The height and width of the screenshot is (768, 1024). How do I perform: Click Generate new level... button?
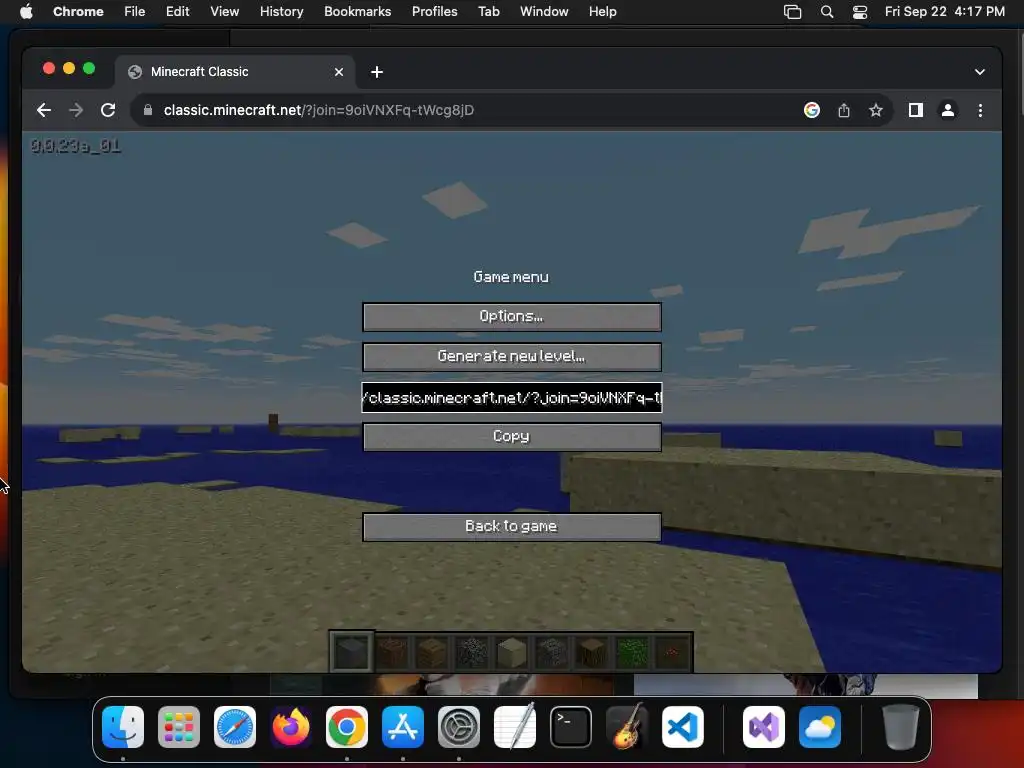(512, 357)
